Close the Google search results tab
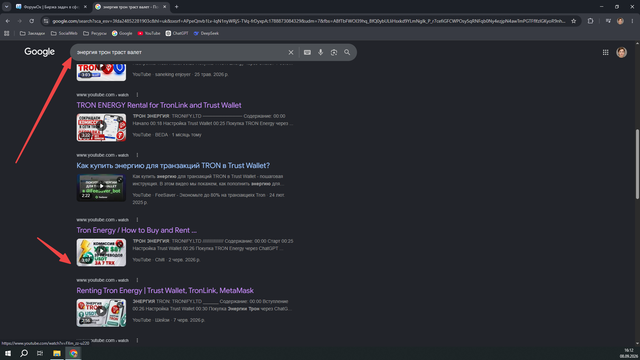 (x=164, y=7)
